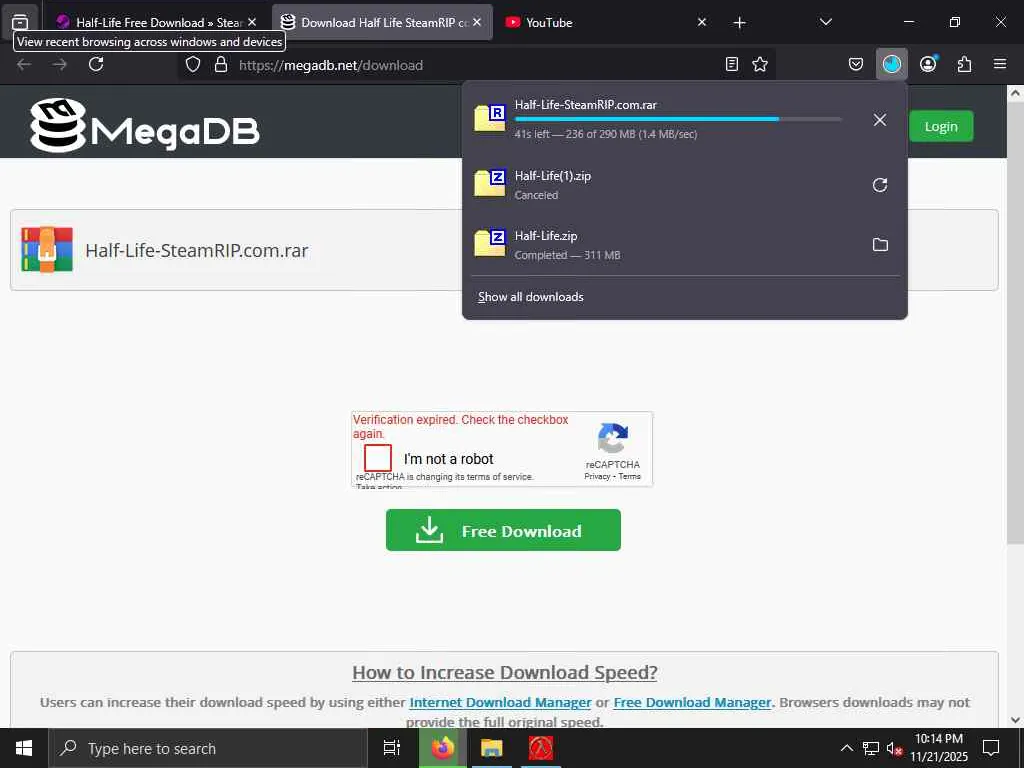Screen dimensions: 1024x768
Task: Click the address bar URL
Action: coord(330,65)
